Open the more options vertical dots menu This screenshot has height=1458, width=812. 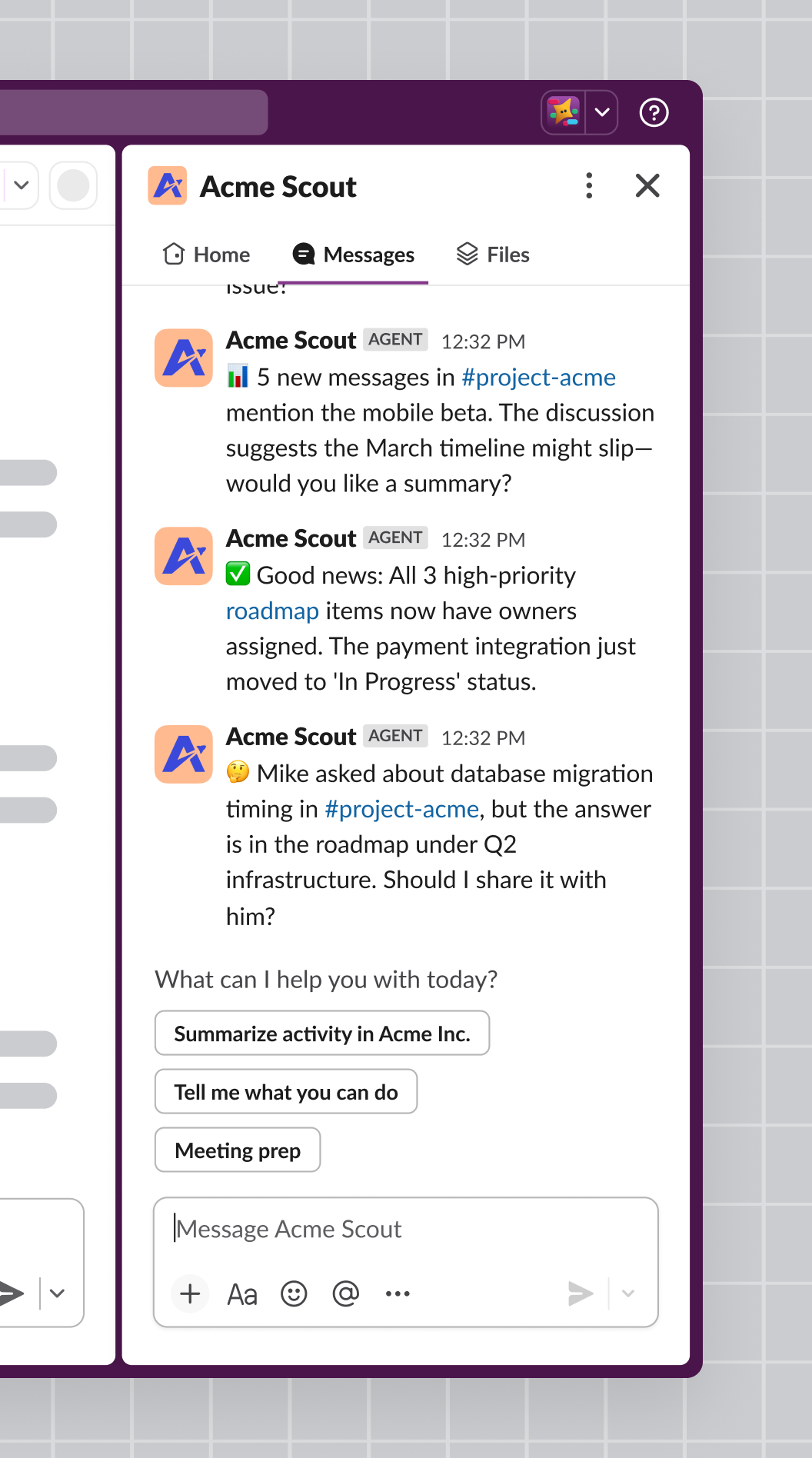589,185
